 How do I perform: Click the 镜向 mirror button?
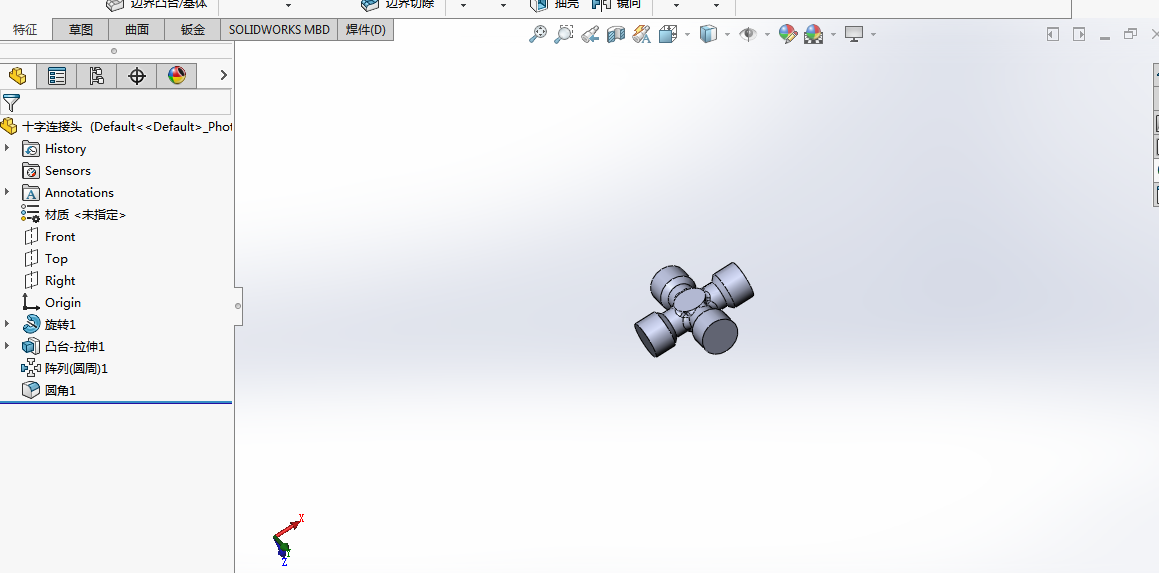[x=616, y=4]
